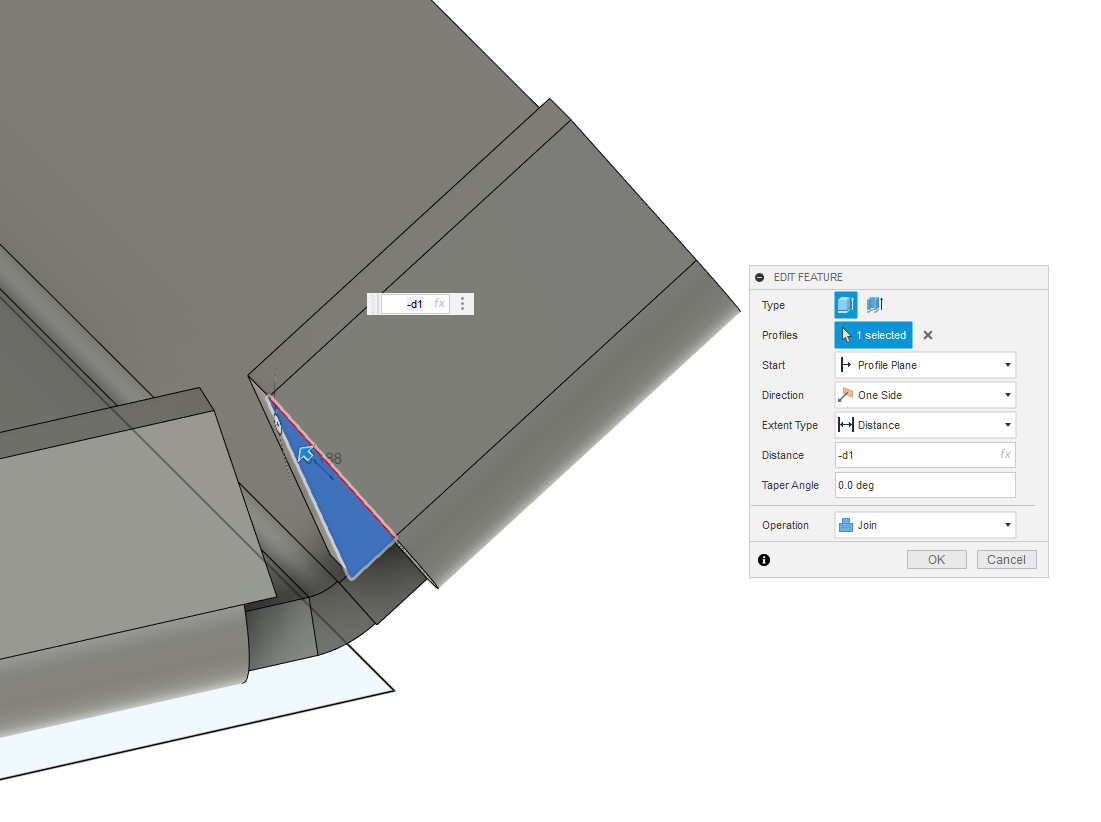1101x822 pixels.
Task: Click the Distance extent type icon
Action: (846, 424)
